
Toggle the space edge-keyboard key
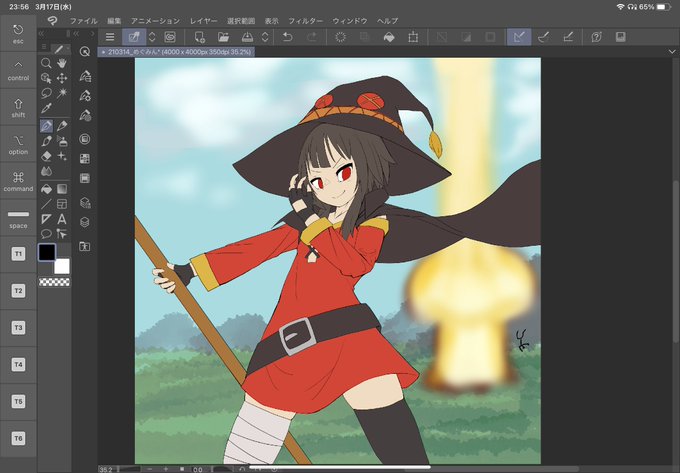coord(18,219)
